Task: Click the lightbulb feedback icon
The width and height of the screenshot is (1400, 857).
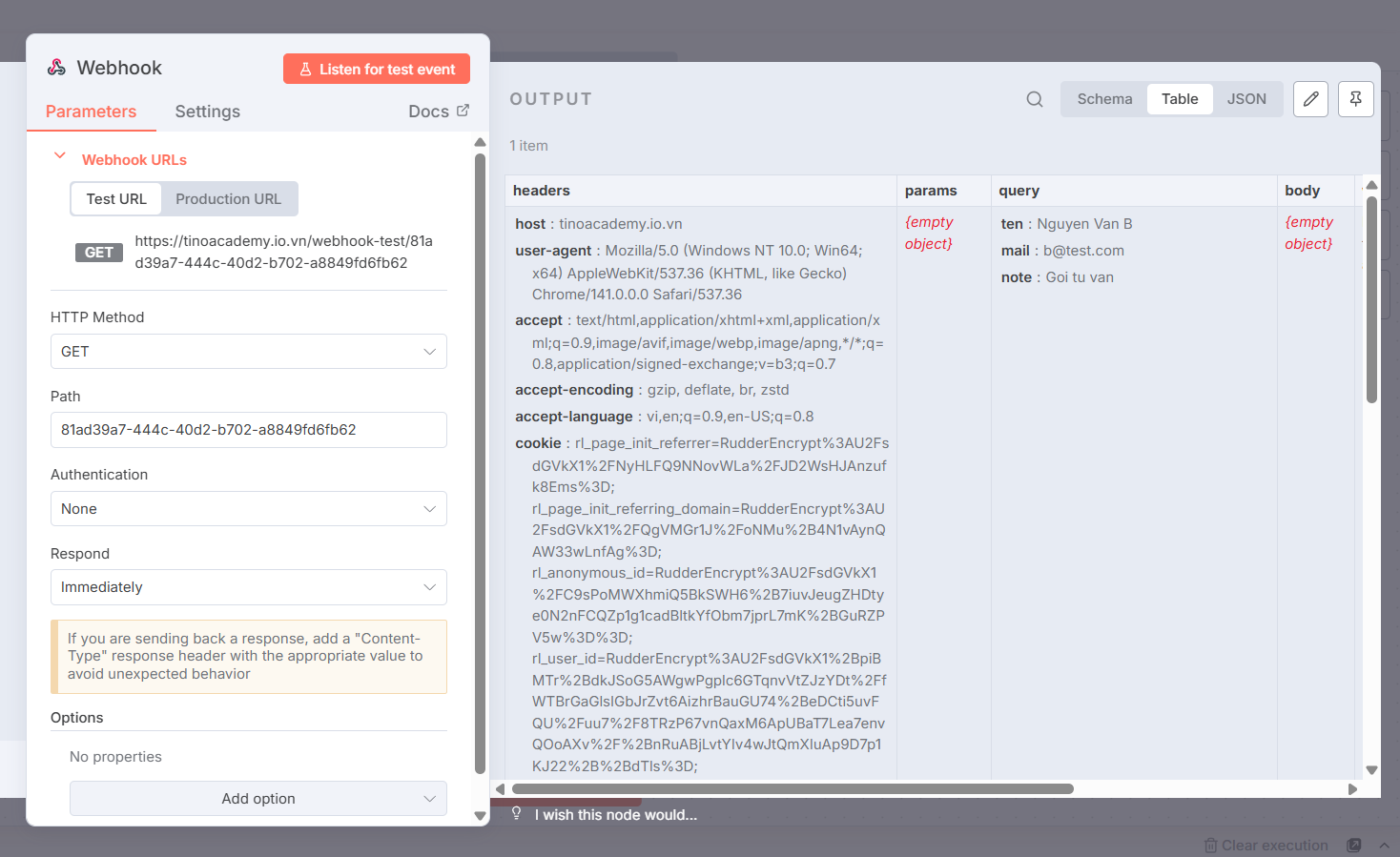Action: 517,813
